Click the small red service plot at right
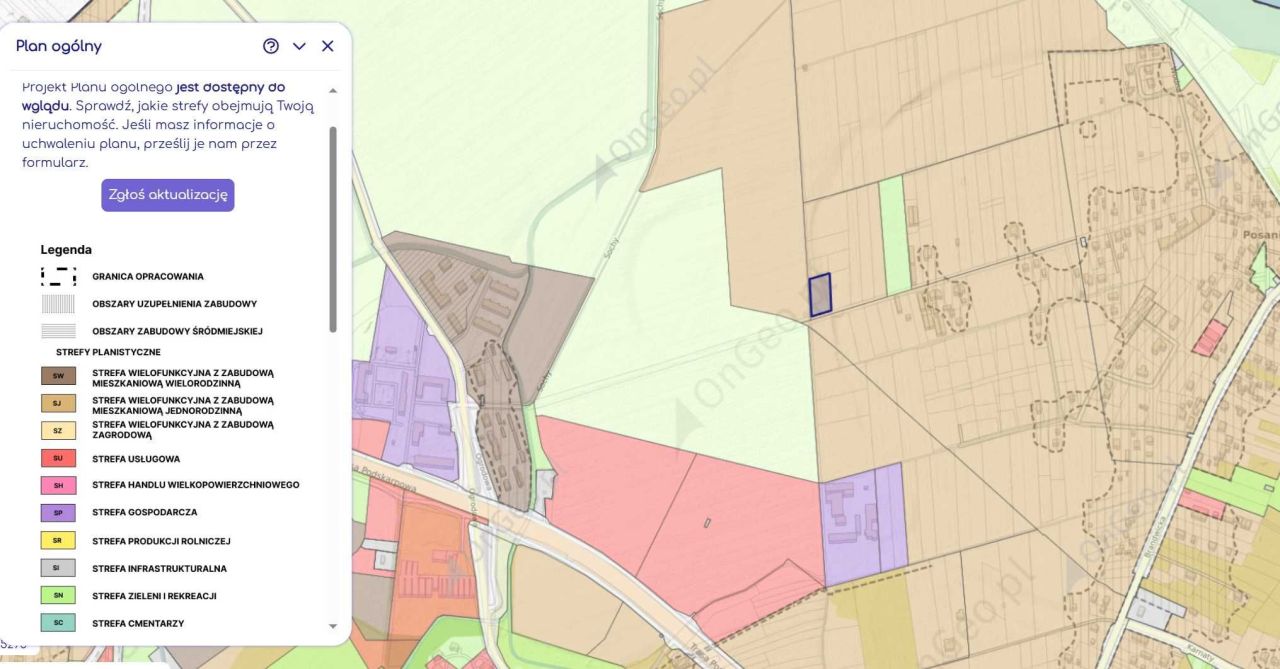Screen dimensions: 1280x669 point(1209,338)
